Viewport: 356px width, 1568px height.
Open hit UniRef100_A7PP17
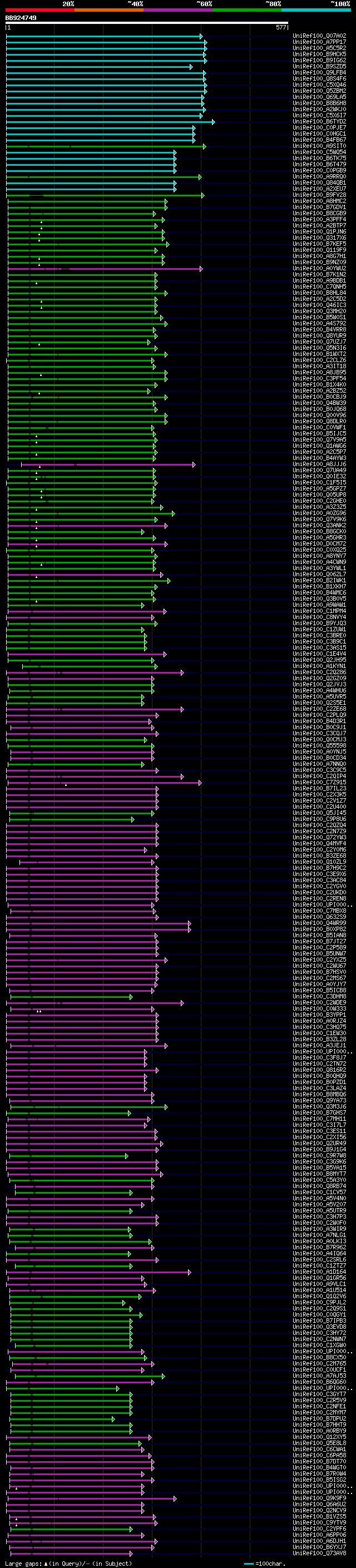[319, 42]
